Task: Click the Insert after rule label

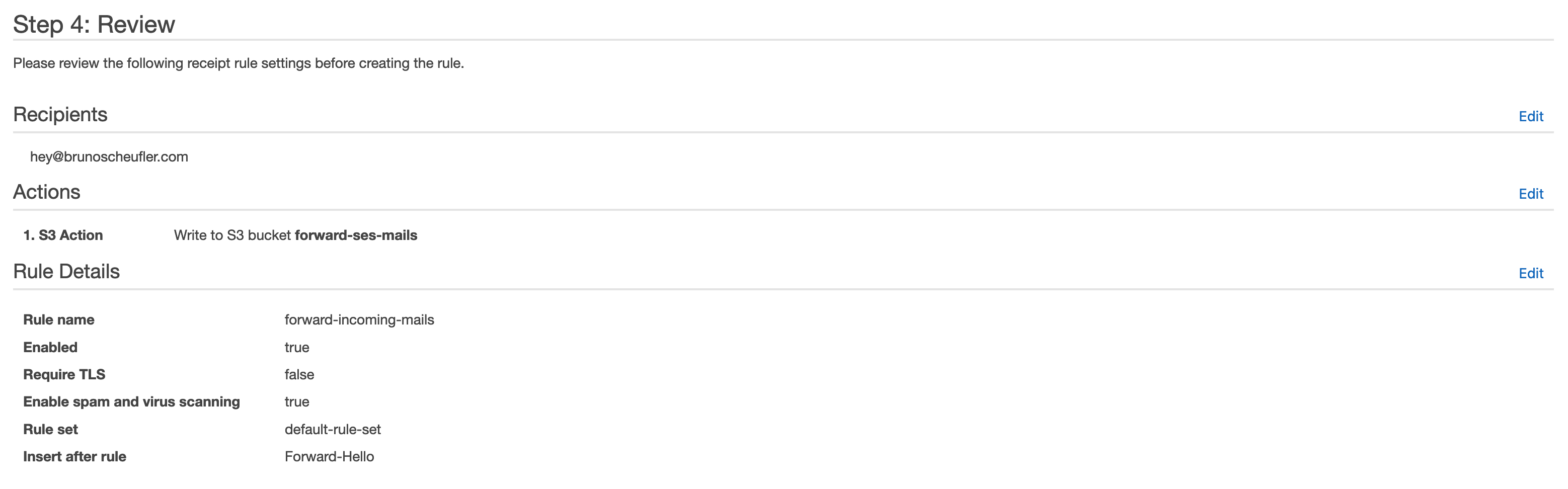Action: click(x=74, y=457)
